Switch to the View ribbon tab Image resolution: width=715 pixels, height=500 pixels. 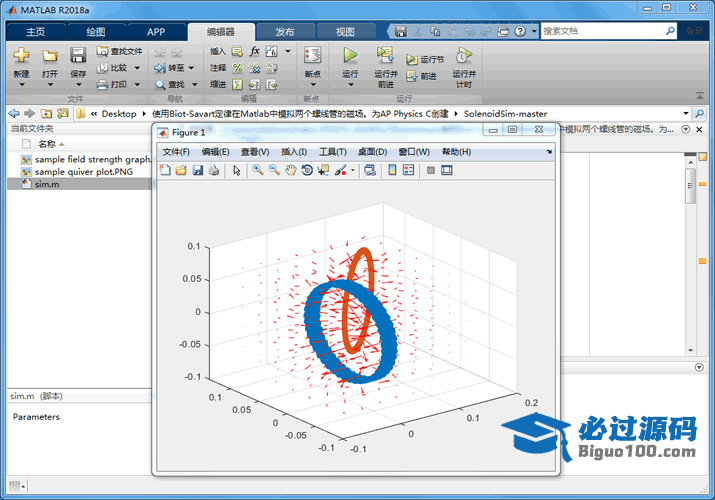point(345,31)
